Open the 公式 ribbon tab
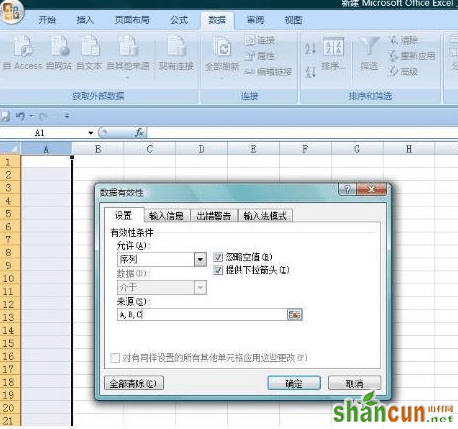Screen dimensions: 458x429 pyautogui.click(x=179, y=20)
